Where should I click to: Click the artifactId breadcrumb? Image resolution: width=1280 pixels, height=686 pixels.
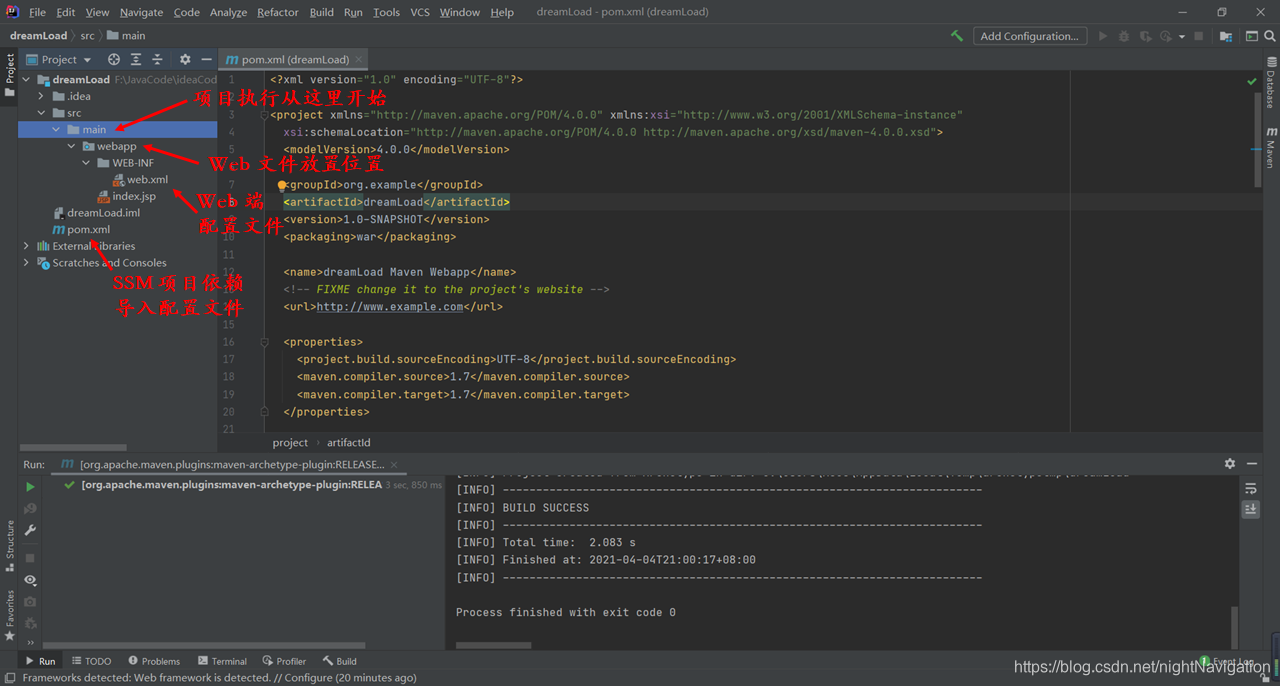point(349,442)
